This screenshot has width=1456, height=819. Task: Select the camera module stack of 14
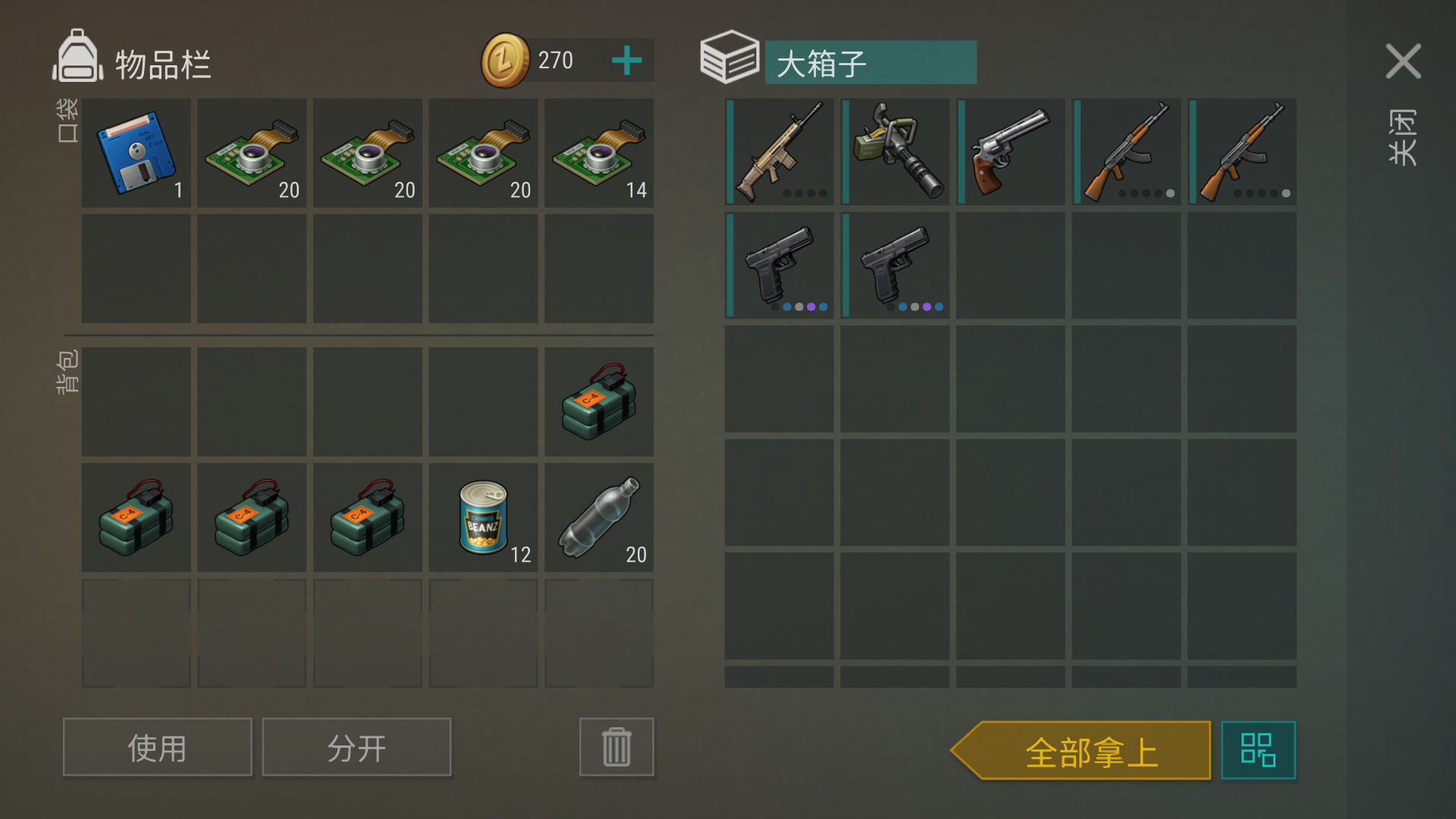pos(599,152)
